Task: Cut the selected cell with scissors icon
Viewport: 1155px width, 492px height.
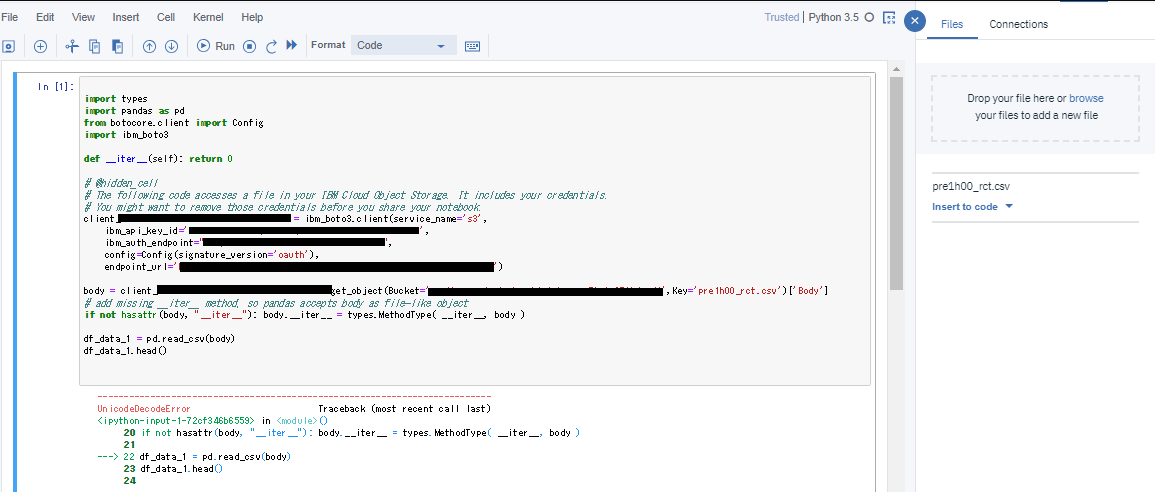Action: pos(71,46)
